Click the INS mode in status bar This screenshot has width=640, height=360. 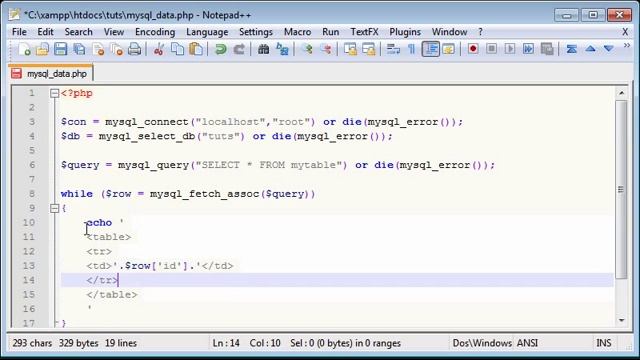[604, 343]
